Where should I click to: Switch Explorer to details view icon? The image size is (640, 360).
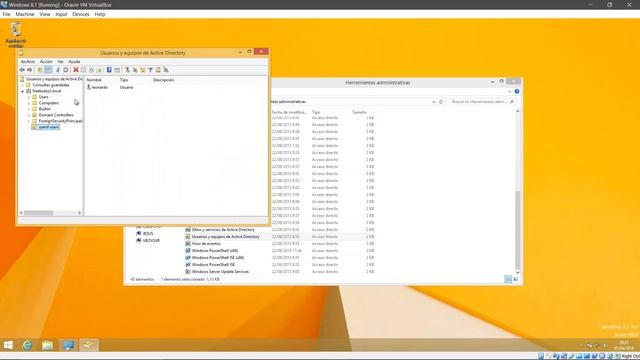[x=508, y=279]
